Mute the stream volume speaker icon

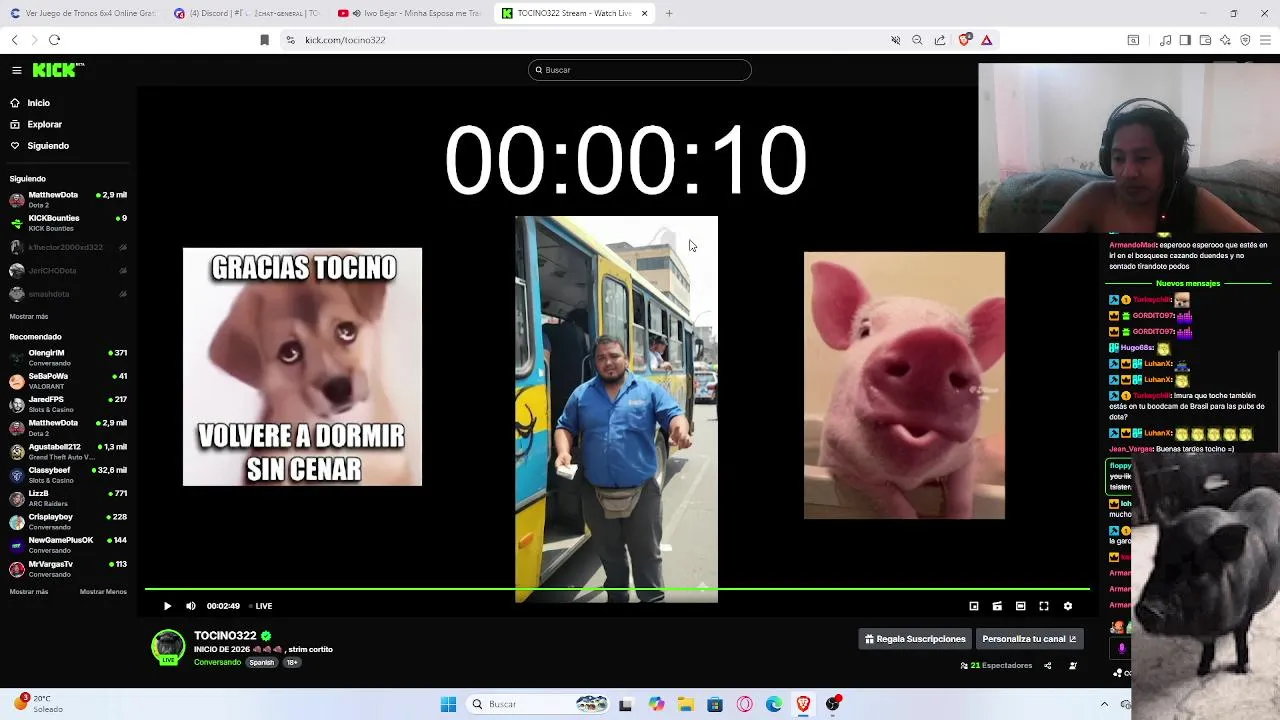(190, 606)
